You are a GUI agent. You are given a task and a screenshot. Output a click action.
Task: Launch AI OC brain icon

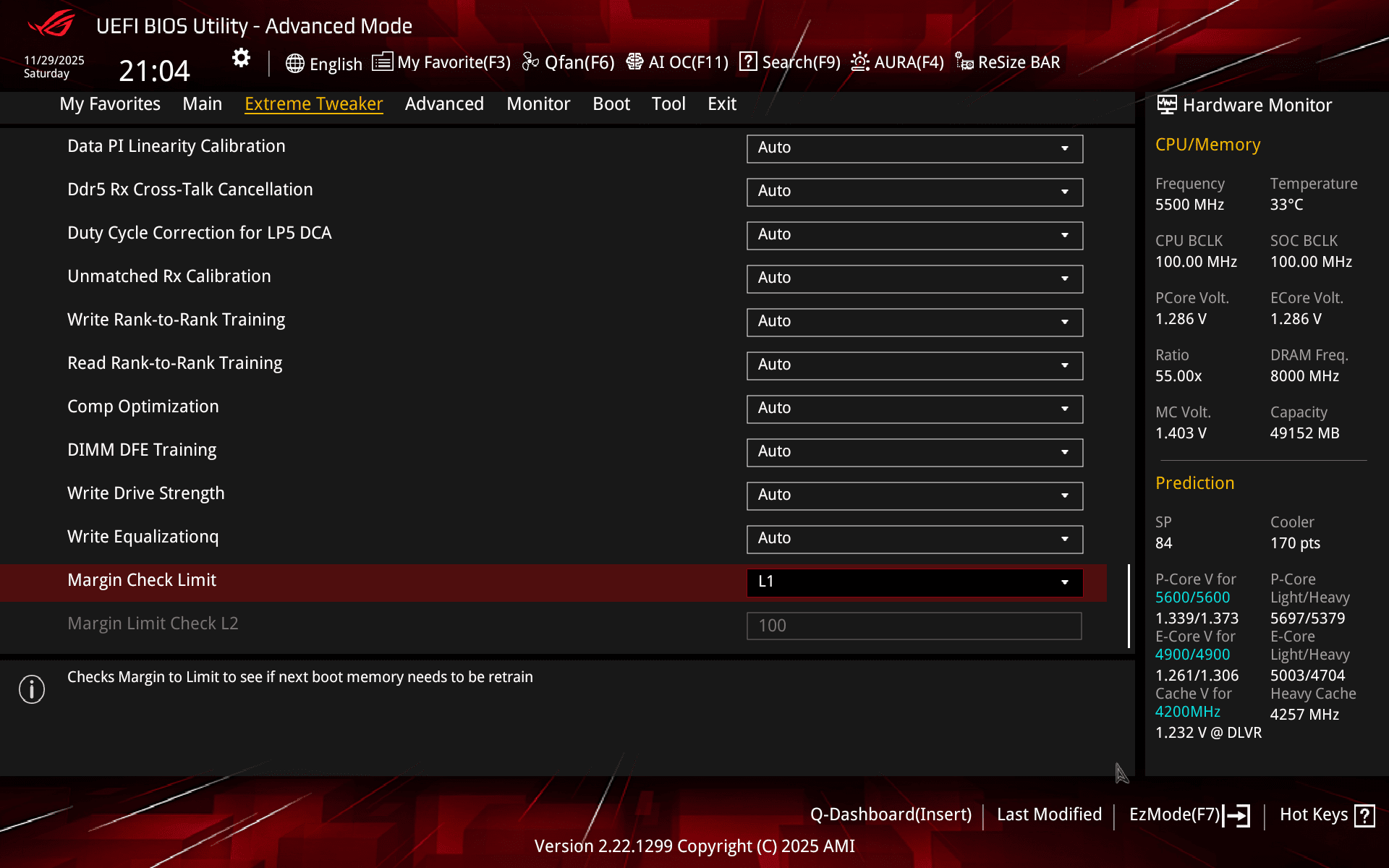click(634, 62)
